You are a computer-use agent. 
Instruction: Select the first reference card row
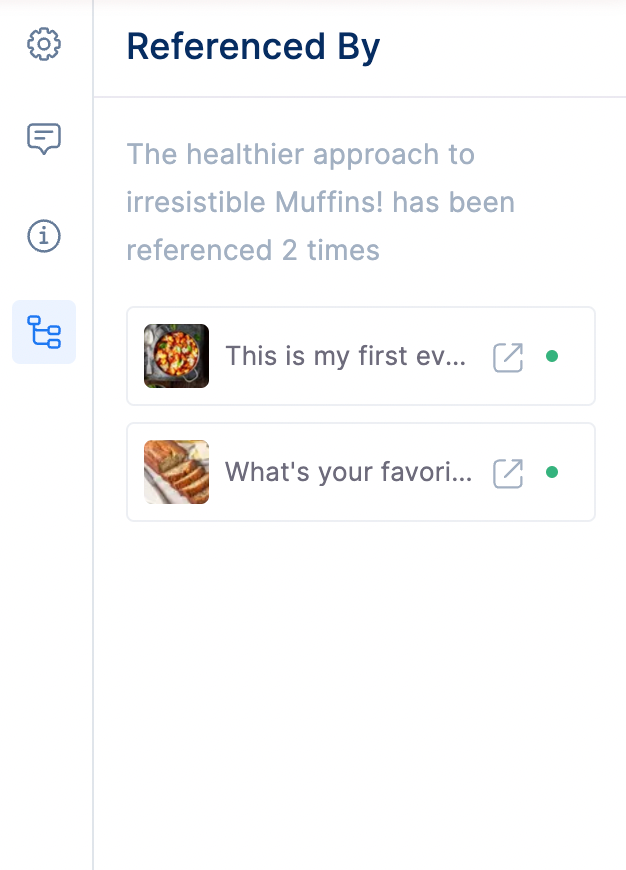point(361,356)
